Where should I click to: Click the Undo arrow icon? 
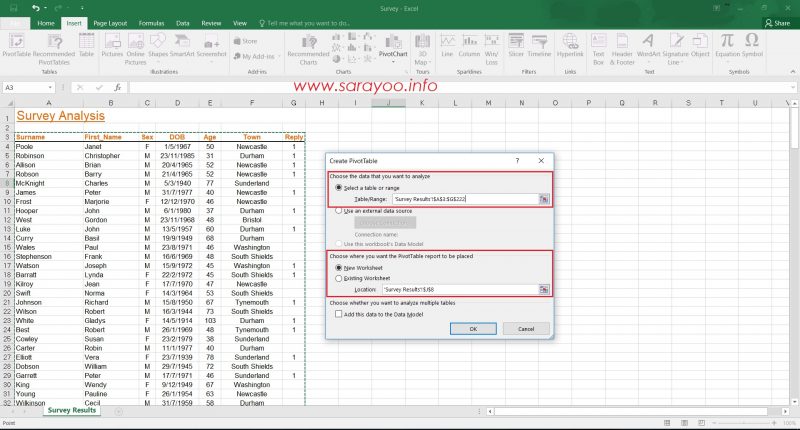pos(35,8)
